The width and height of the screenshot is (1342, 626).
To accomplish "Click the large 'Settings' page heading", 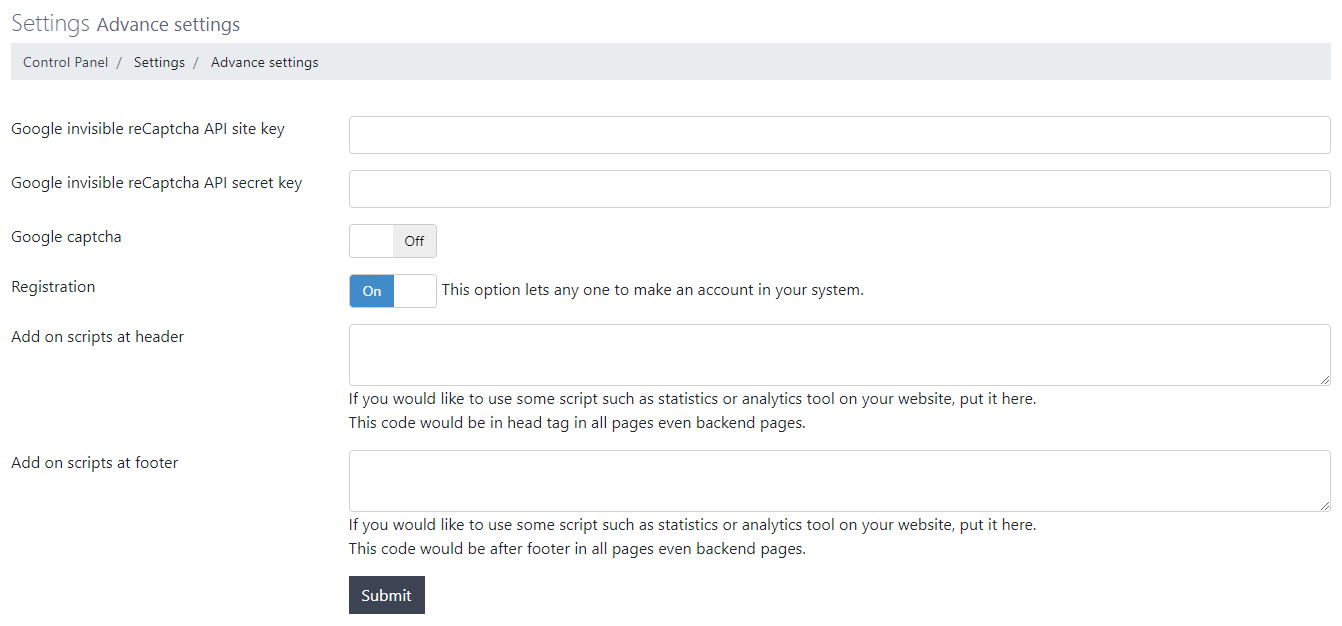I will (x=50, y=23).
